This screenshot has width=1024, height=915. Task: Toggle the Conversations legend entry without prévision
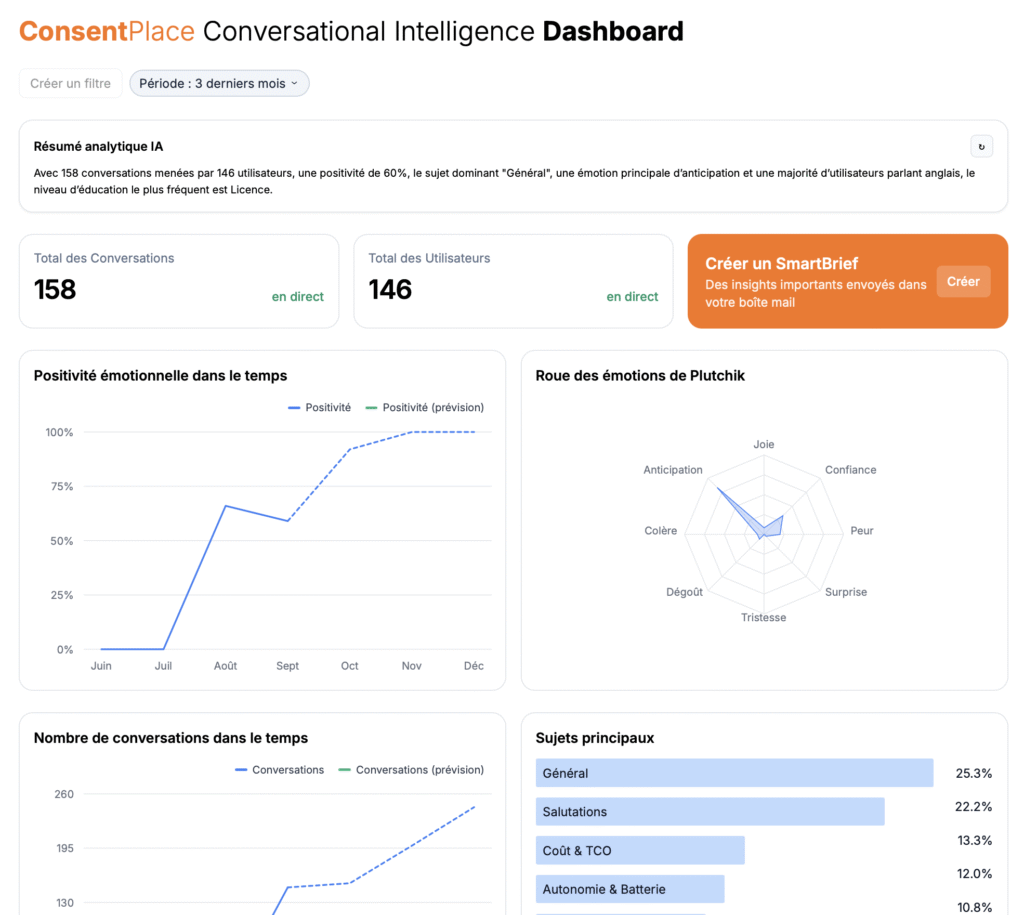click(x=280, y=770)
